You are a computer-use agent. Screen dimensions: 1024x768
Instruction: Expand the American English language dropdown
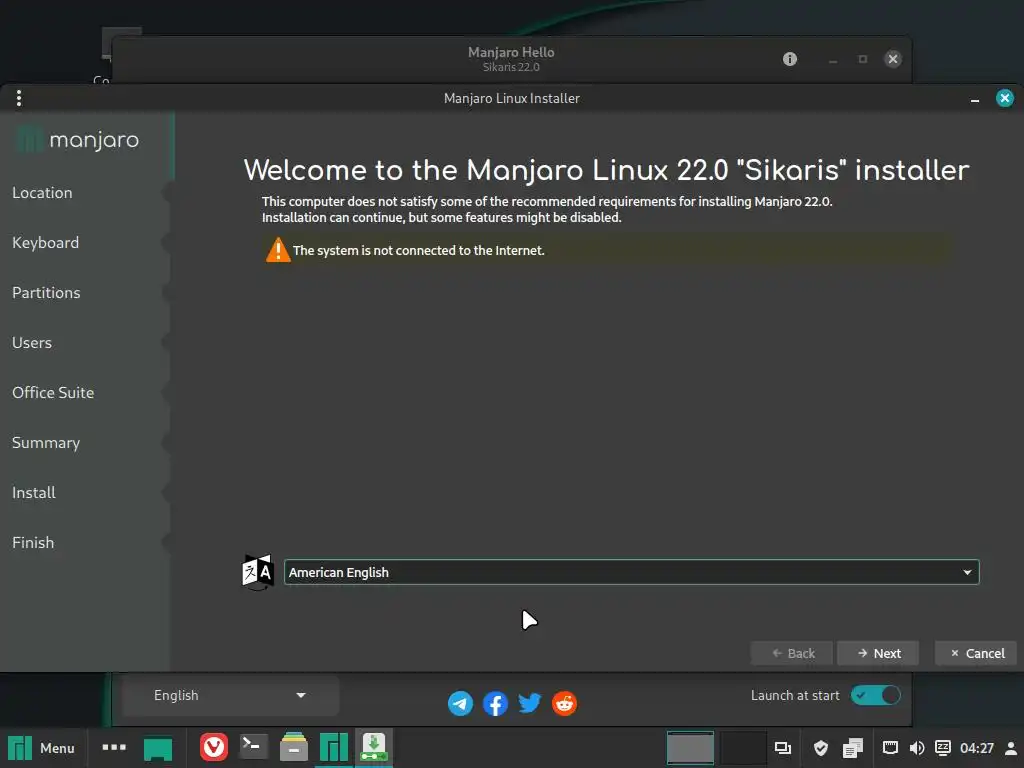pyautogui.click(x=632, y=572)
